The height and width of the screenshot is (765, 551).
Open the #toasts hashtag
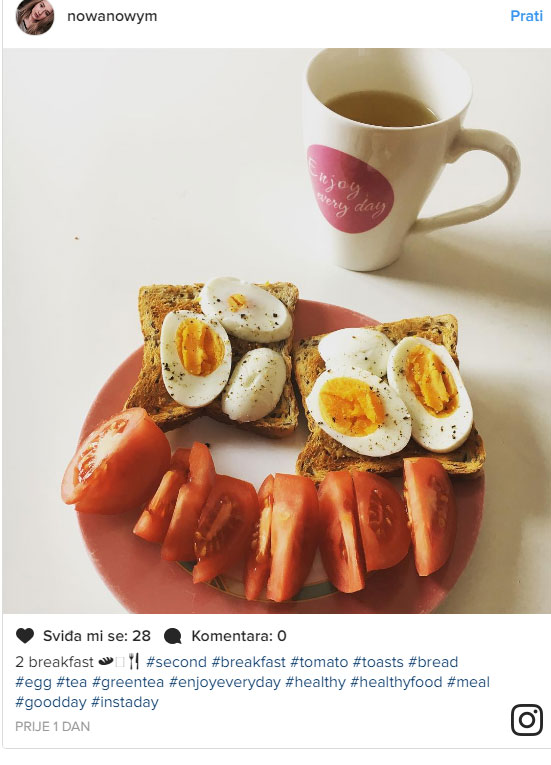point(378,662)
